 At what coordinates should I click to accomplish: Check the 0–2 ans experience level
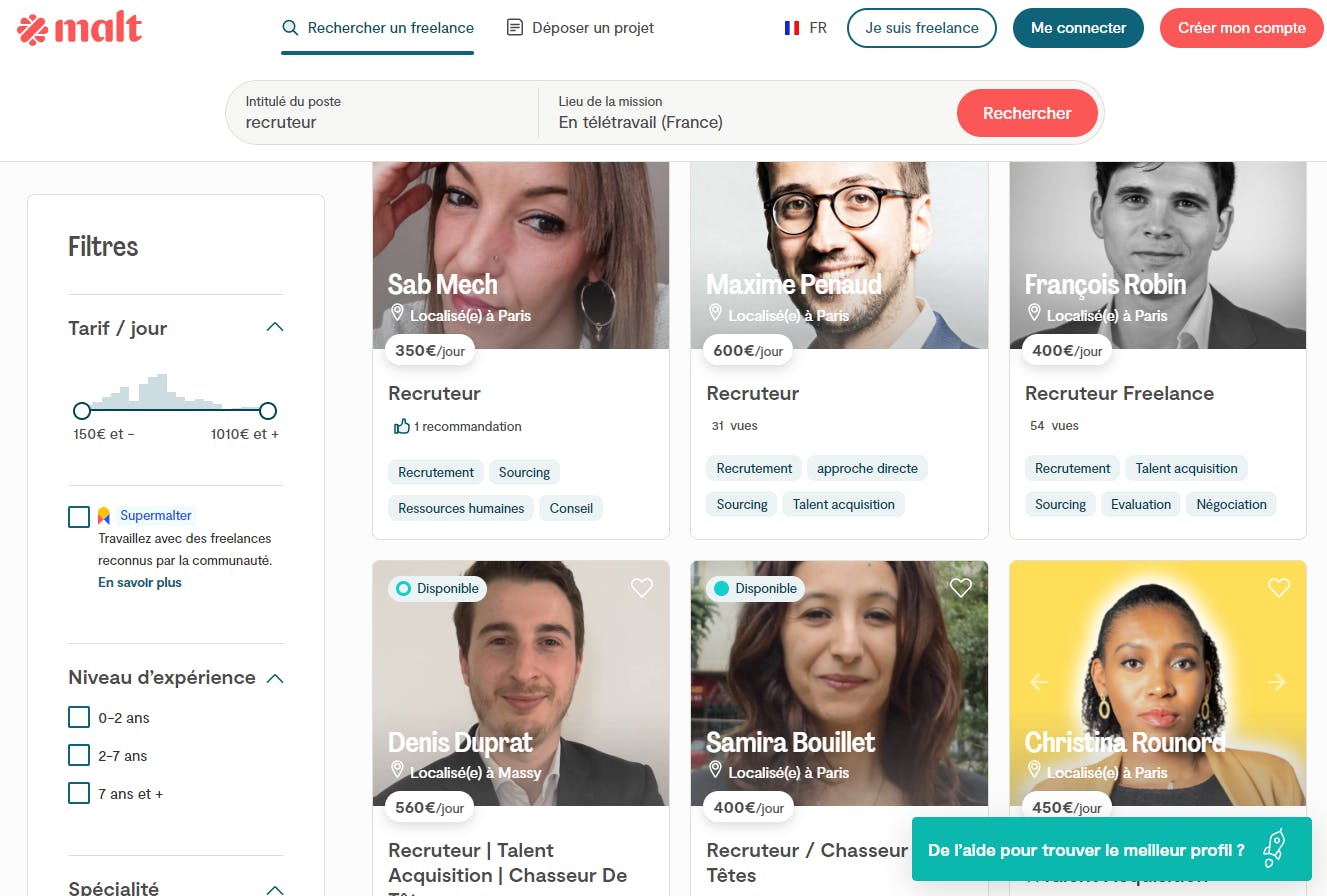(x=79, y=717)
